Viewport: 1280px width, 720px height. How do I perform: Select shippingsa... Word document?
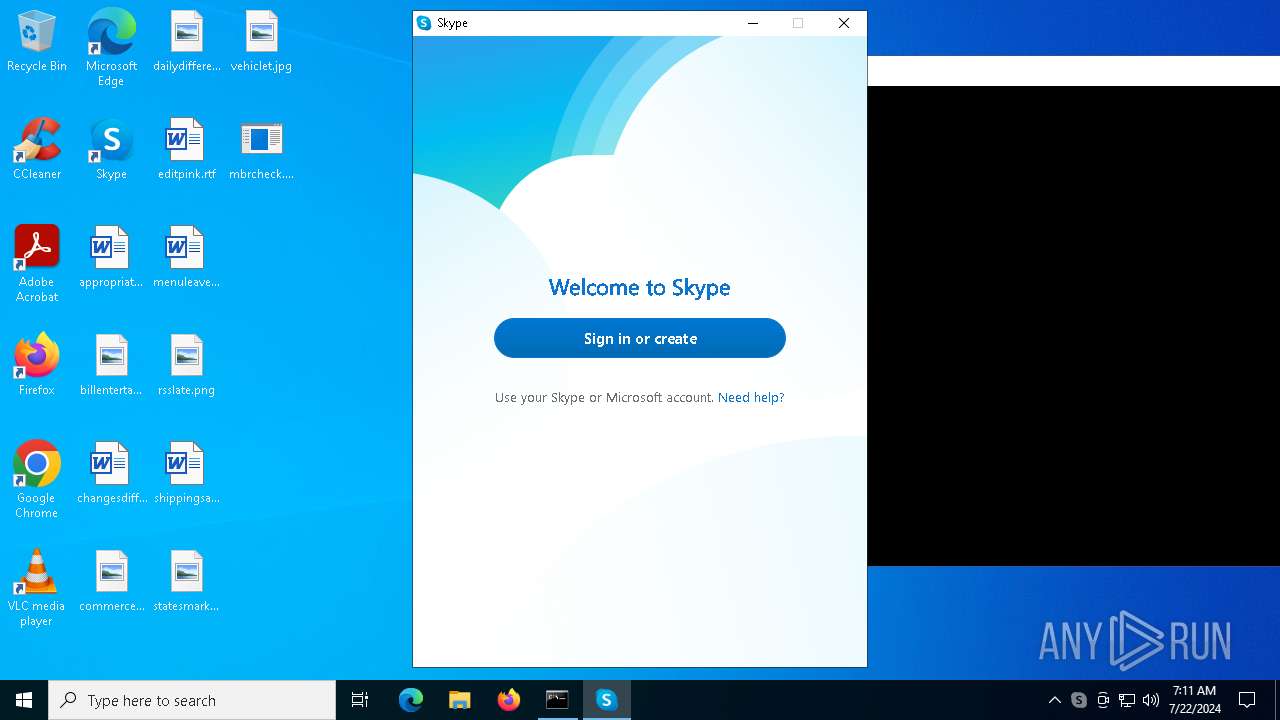[x=186, y=474]
